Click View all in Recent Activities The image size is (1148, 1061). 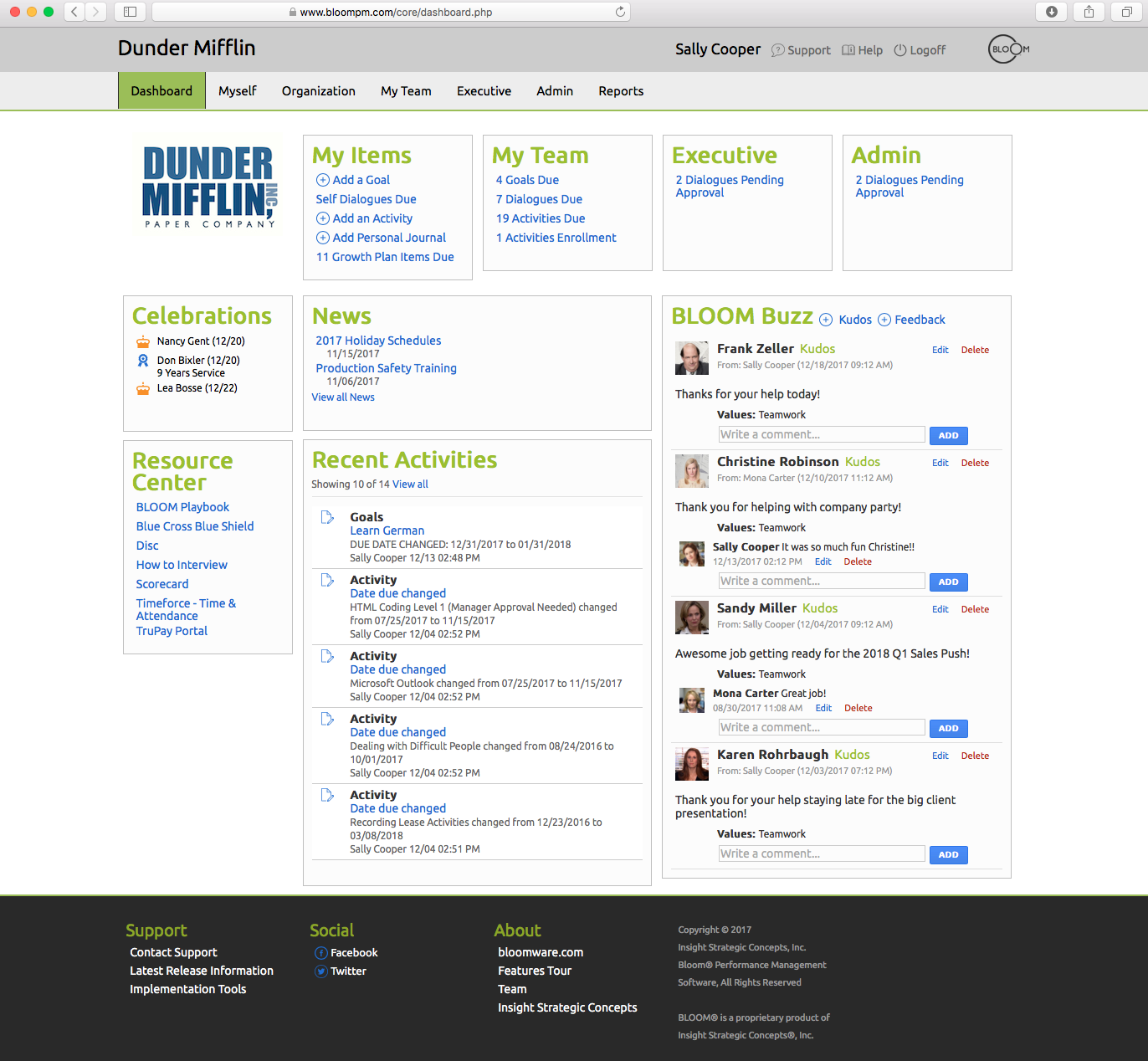410,484
